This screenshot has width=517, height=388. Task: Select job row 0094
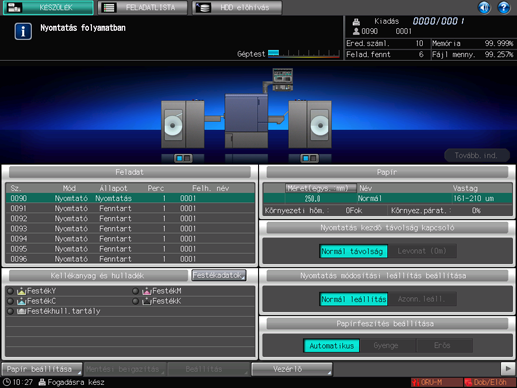point(130,239)
